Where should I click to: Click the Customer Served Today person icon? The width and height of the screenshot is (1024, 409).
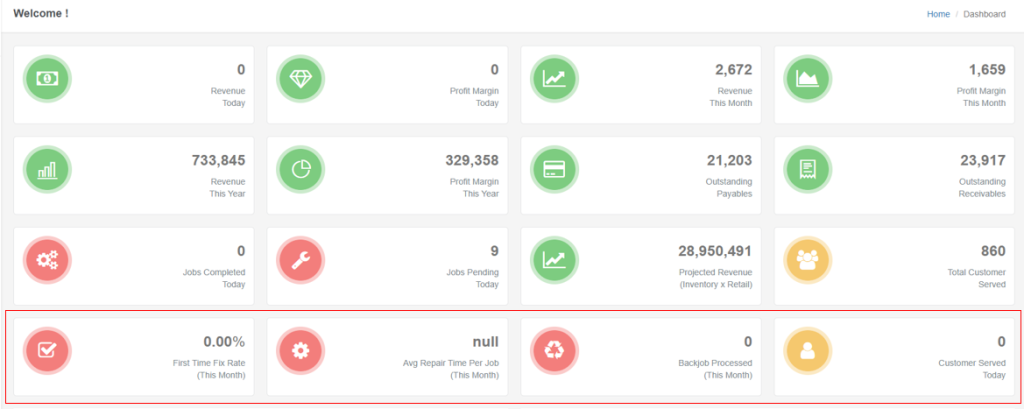(807, 351)
